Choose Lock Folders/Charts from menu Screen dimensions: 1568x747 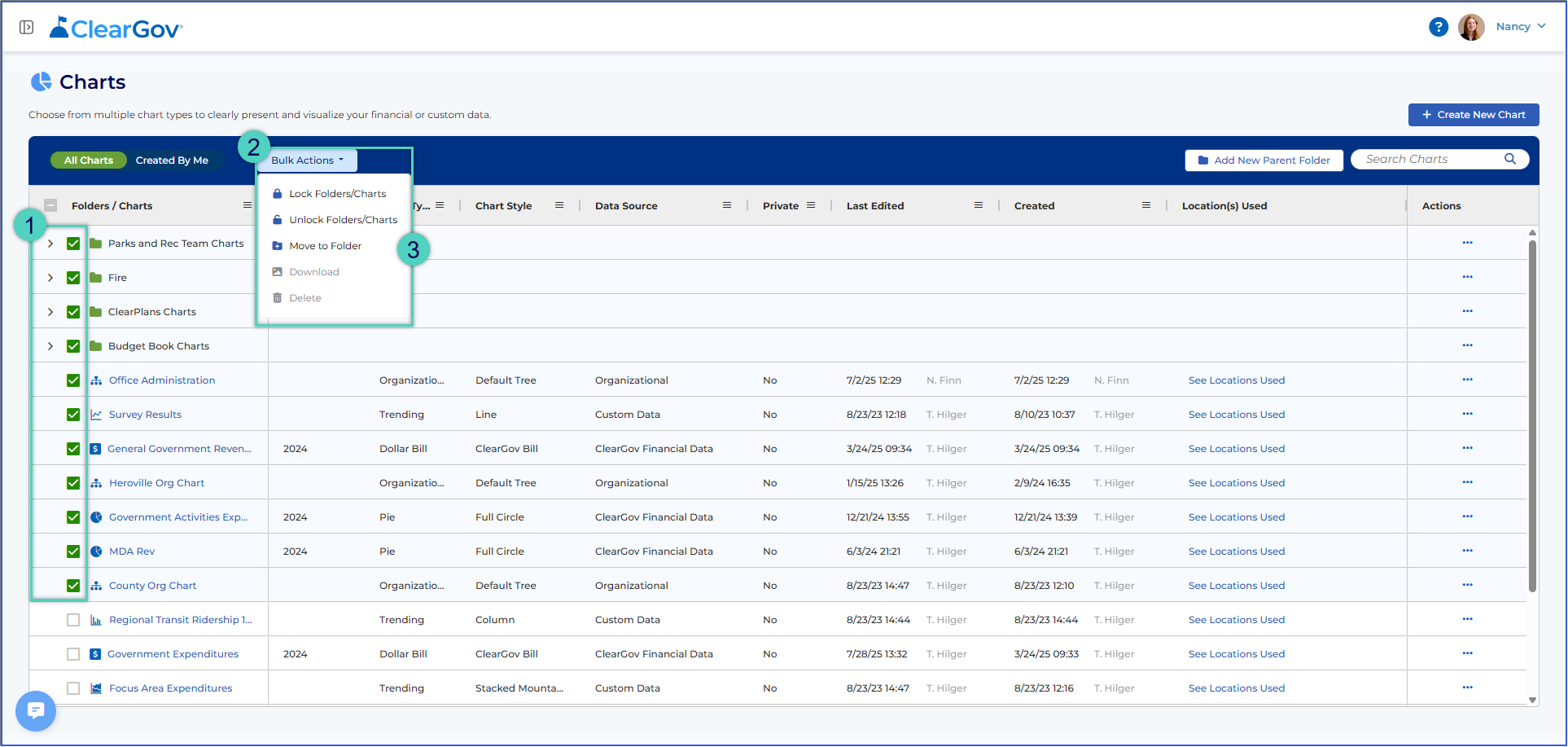click(338, 194)
